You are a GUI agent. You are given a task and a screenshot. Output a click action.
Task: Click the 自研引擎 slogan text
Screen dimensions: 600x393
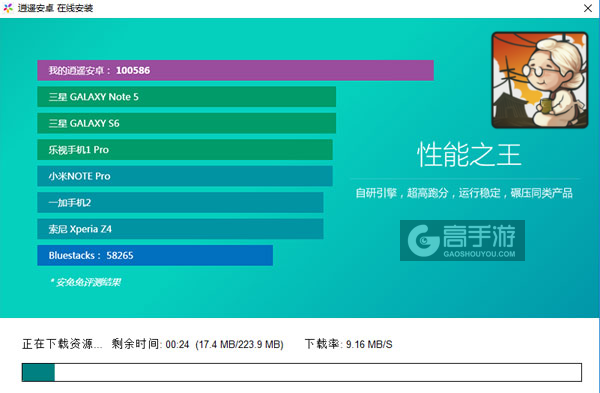464,193
